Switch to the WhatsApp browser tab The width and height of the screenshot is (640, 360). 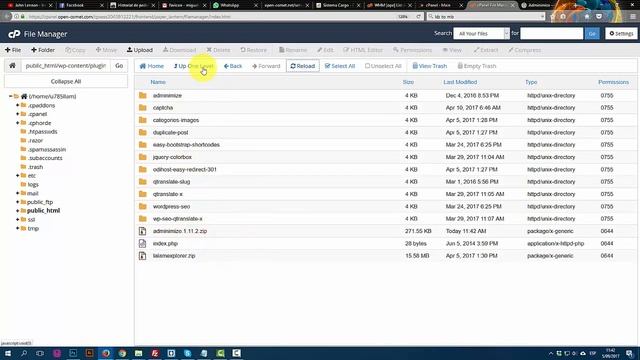point(235,5)
